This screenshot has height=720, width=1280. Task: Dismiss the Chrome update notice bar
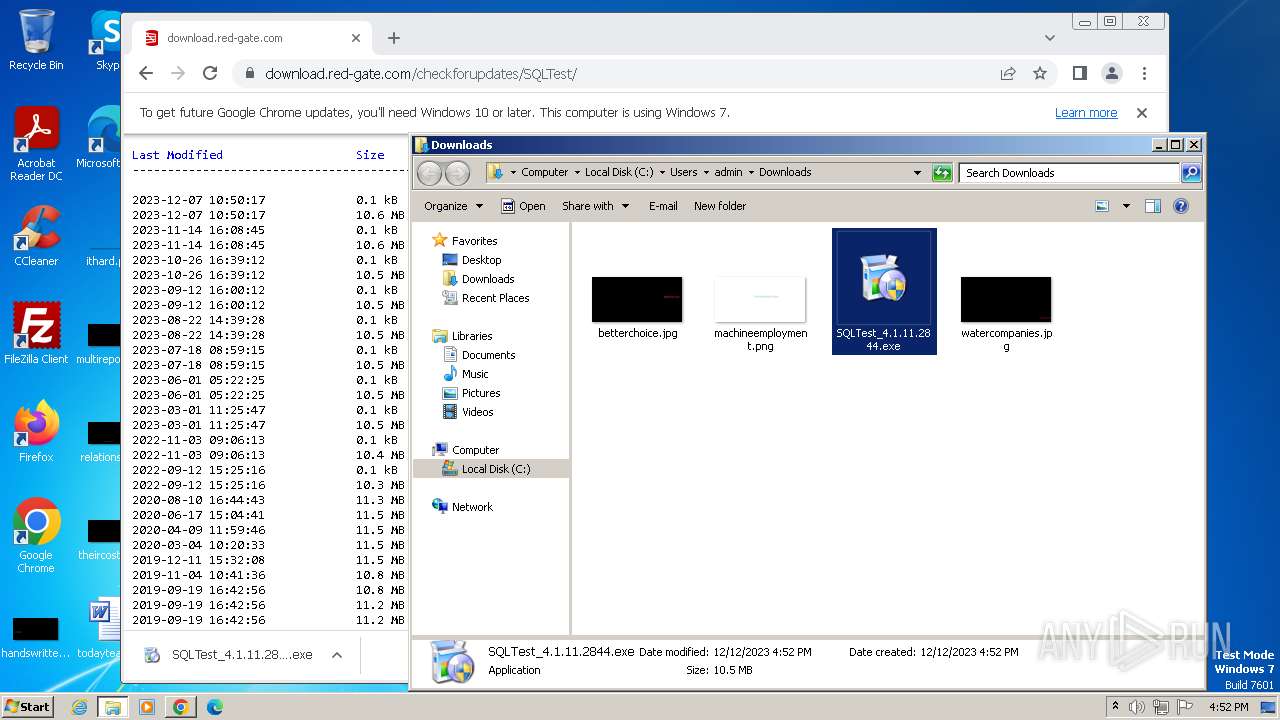click(1142, 113)
